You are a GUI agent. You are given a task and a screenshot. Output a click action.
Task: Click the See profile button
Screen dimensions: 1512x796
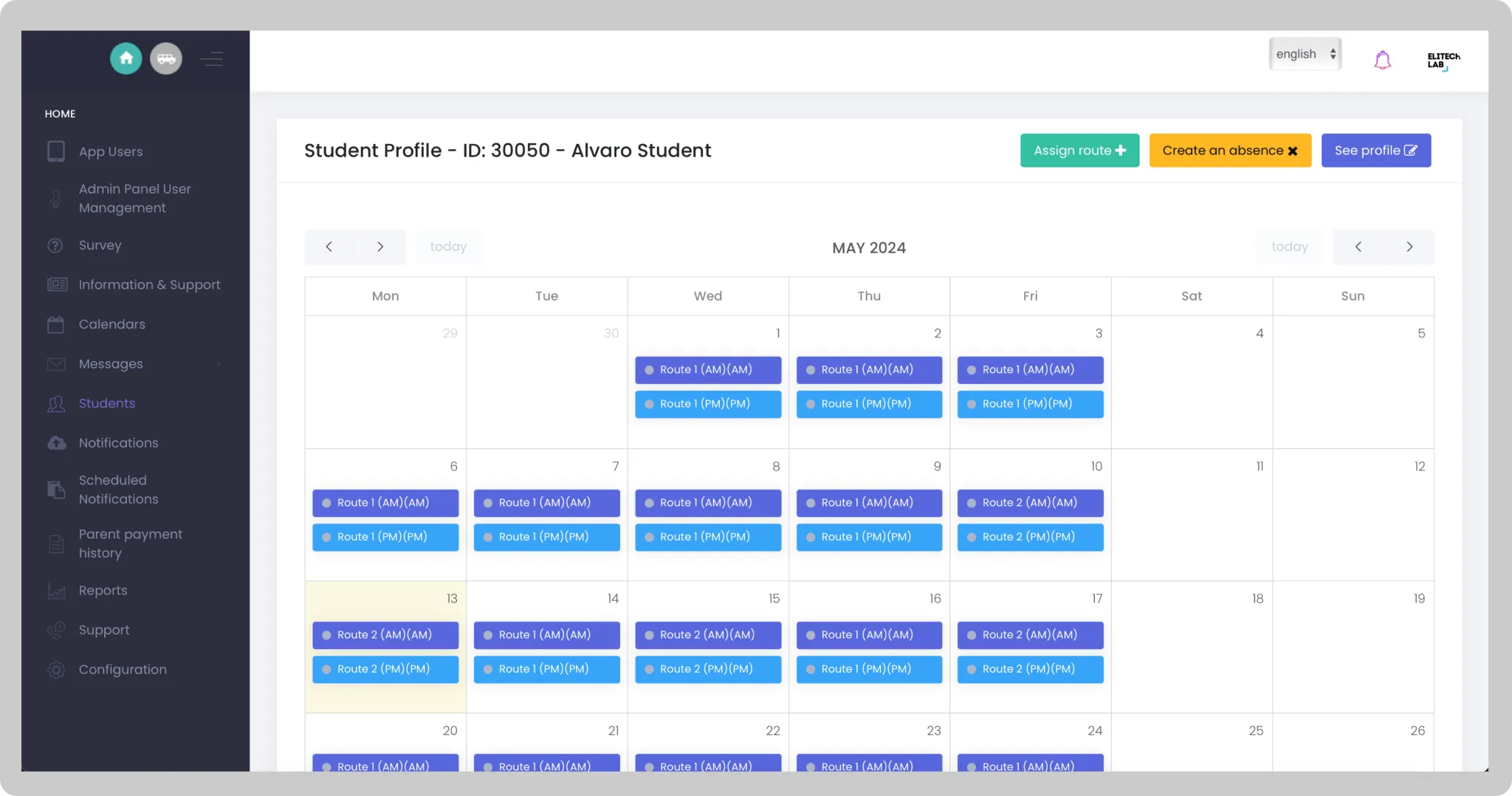tap(1375, 151)
